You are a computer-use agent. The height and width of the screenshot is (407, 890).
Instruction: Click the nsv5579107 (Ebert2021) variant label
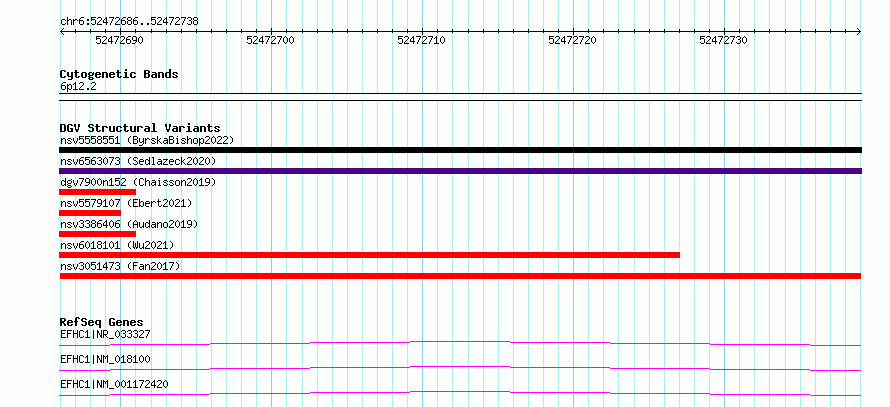click(x=126, y=203)
